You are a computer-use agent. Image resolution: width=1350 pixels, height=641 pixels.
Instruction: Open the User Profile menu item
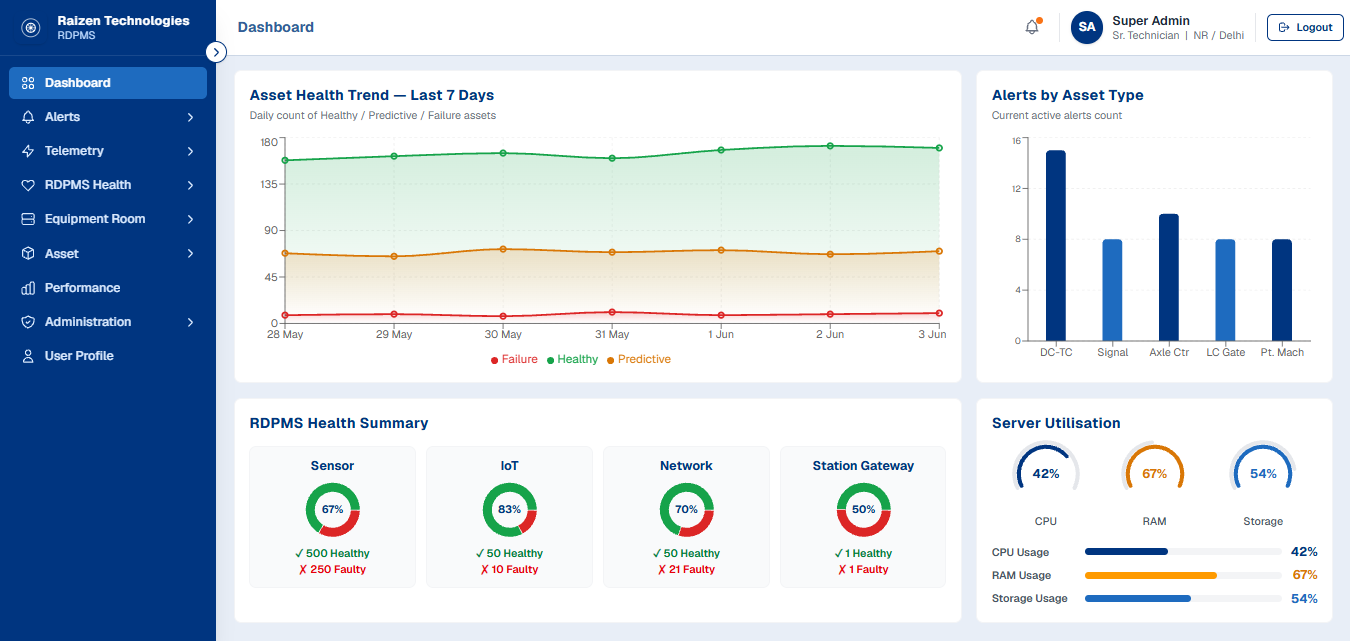click(x=108, y=356)
